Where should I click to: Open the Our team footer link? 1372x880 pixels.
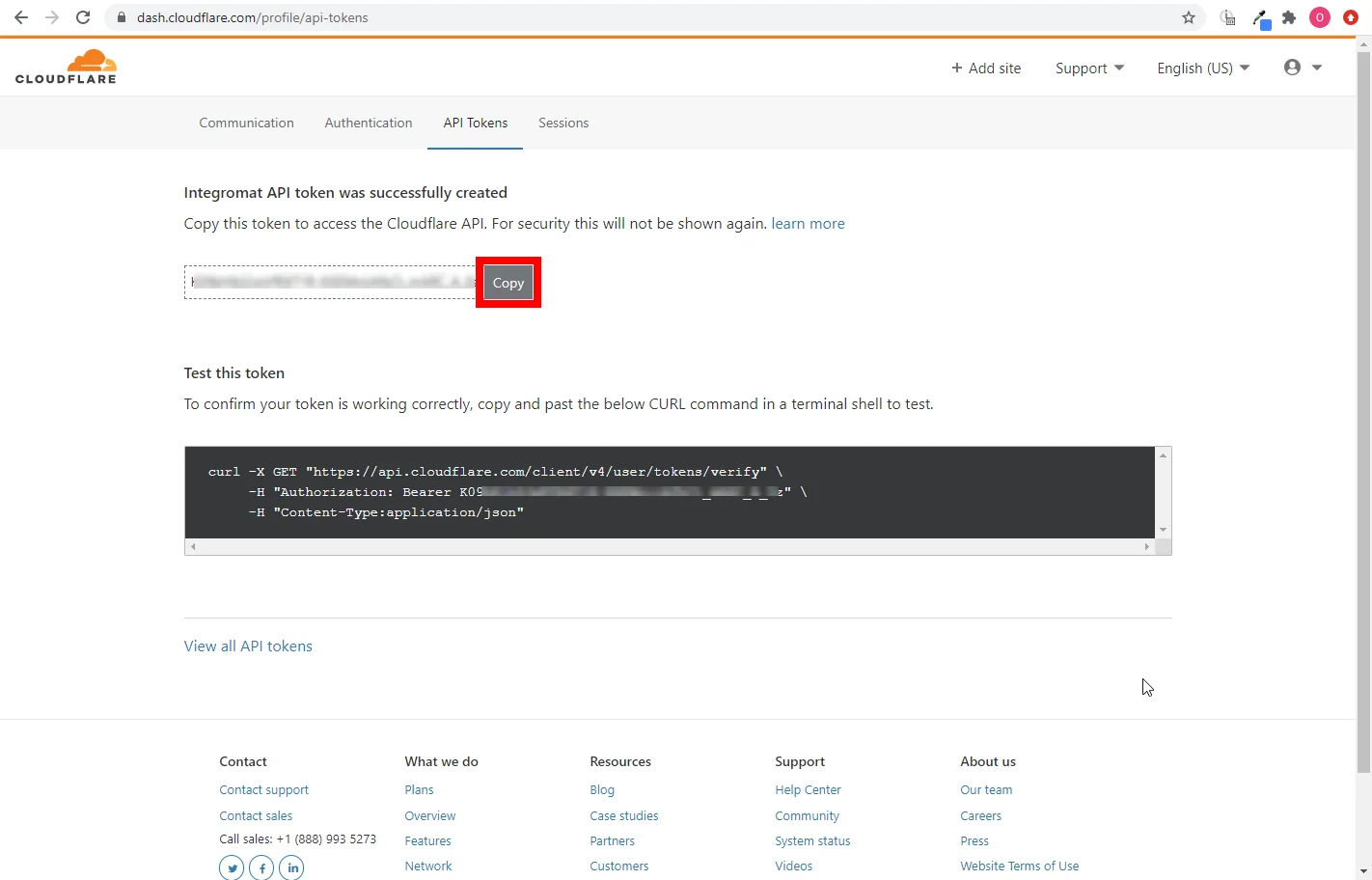coord(986,790)
